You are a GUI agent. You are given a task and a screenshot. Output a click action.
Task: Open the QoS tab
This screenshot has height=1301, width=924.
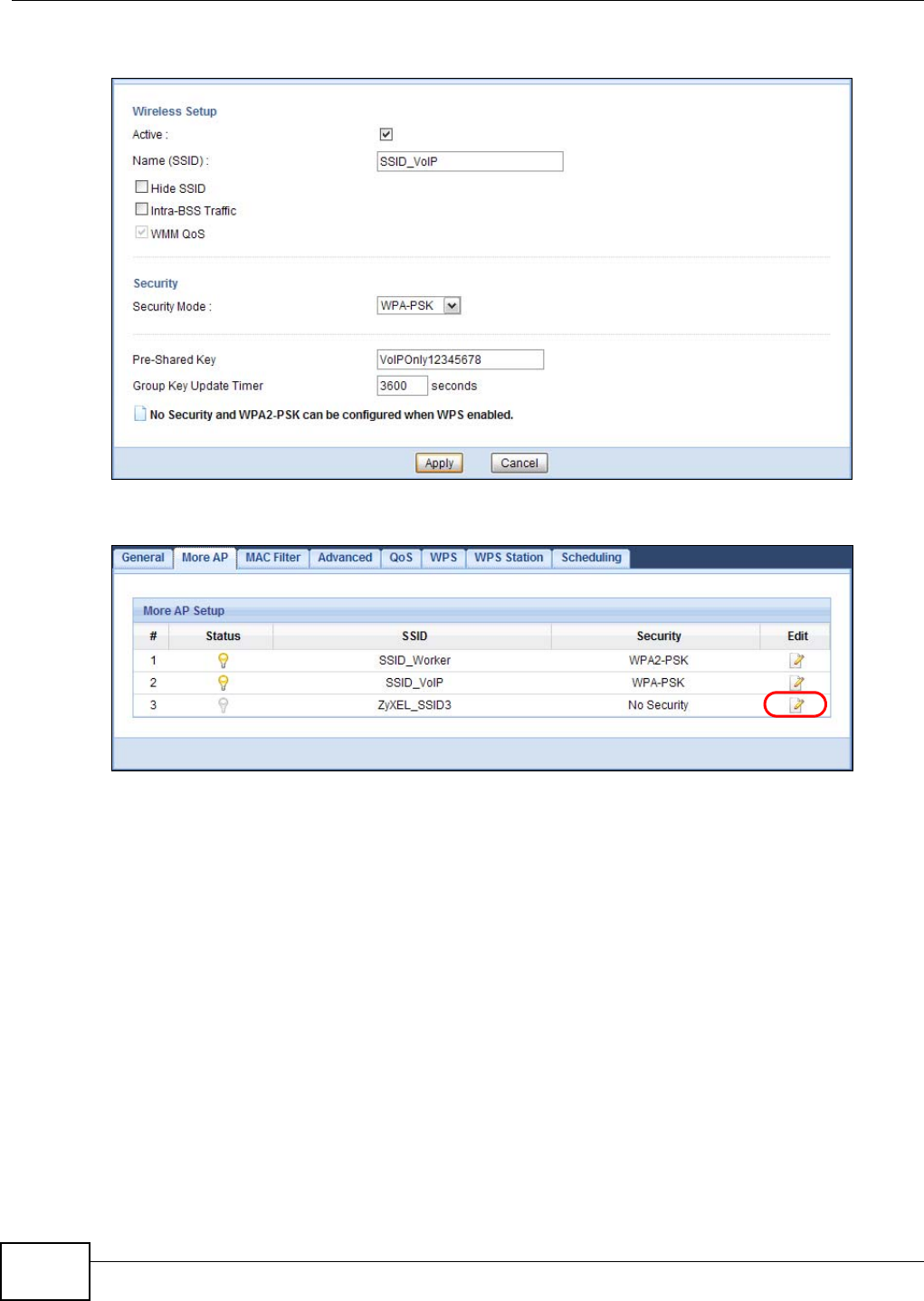click(x=401, y=558)
